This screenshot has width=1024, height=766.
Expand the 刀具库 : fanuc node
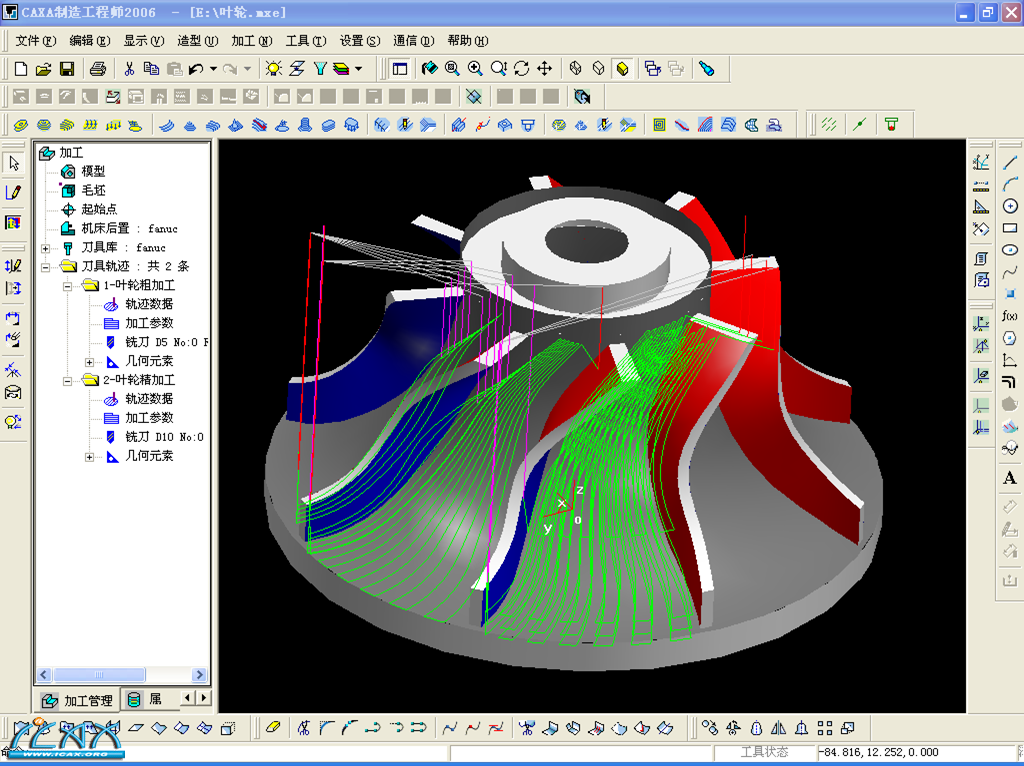click(x=45, y=248)
